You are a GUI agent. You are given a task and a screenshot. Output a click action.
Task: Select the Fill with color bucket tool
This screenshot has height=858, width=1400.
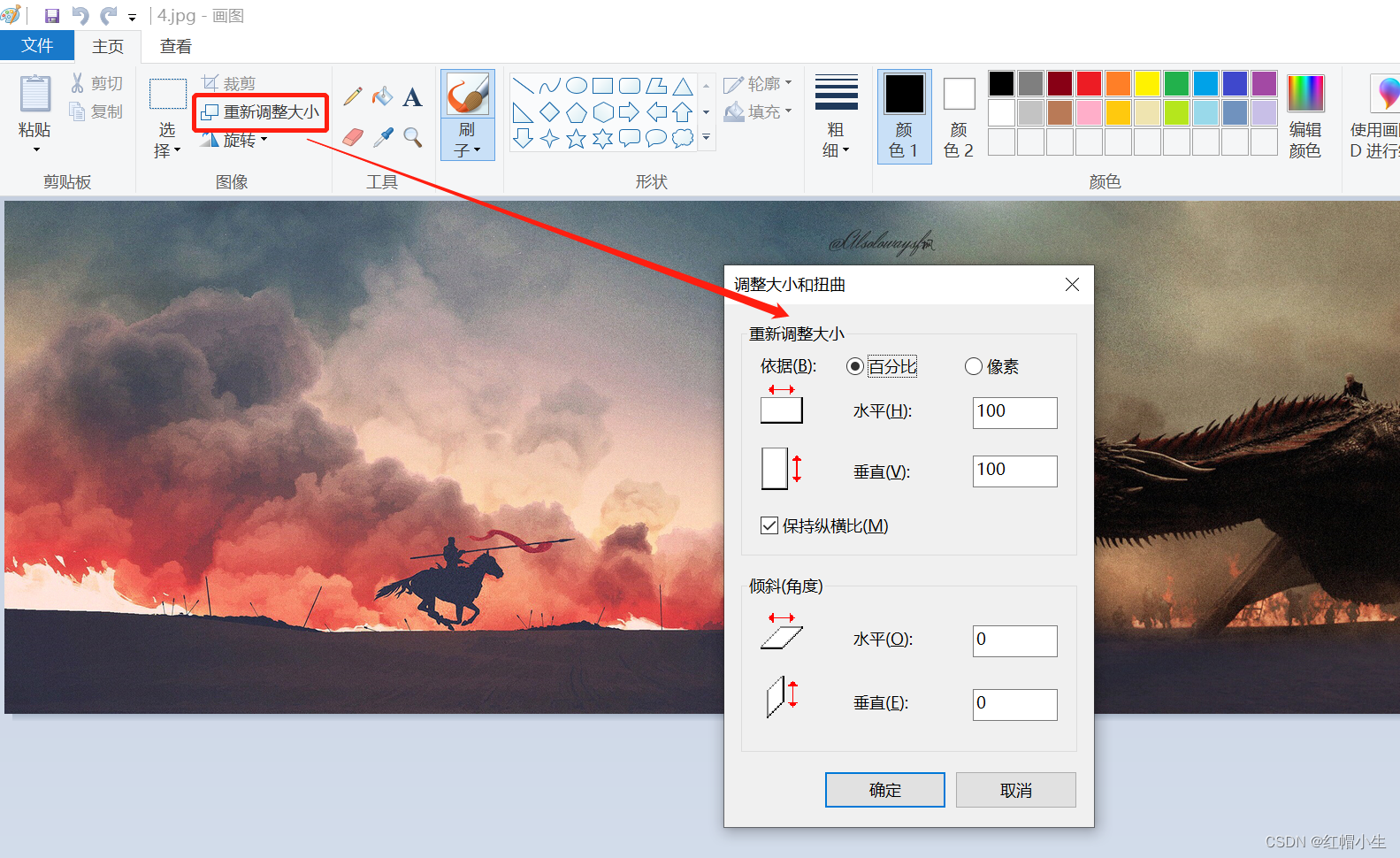point(382,96)
